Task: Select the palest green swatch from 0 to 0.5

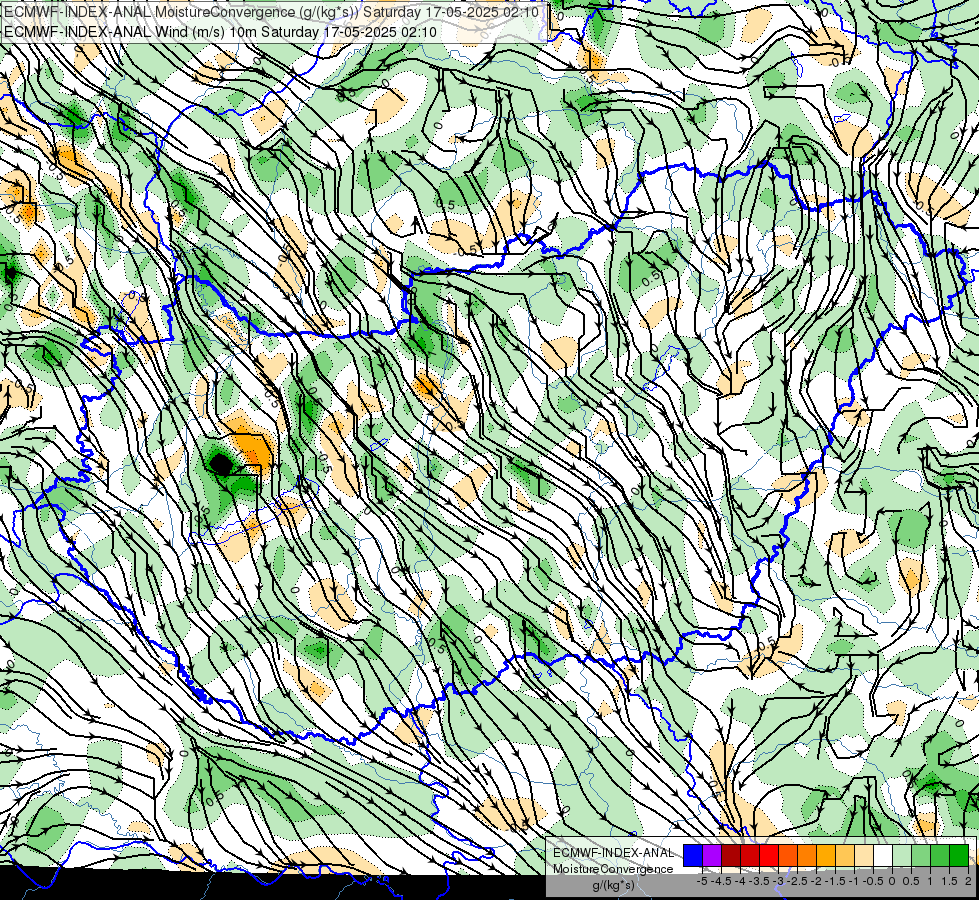Action: point(902,855)
